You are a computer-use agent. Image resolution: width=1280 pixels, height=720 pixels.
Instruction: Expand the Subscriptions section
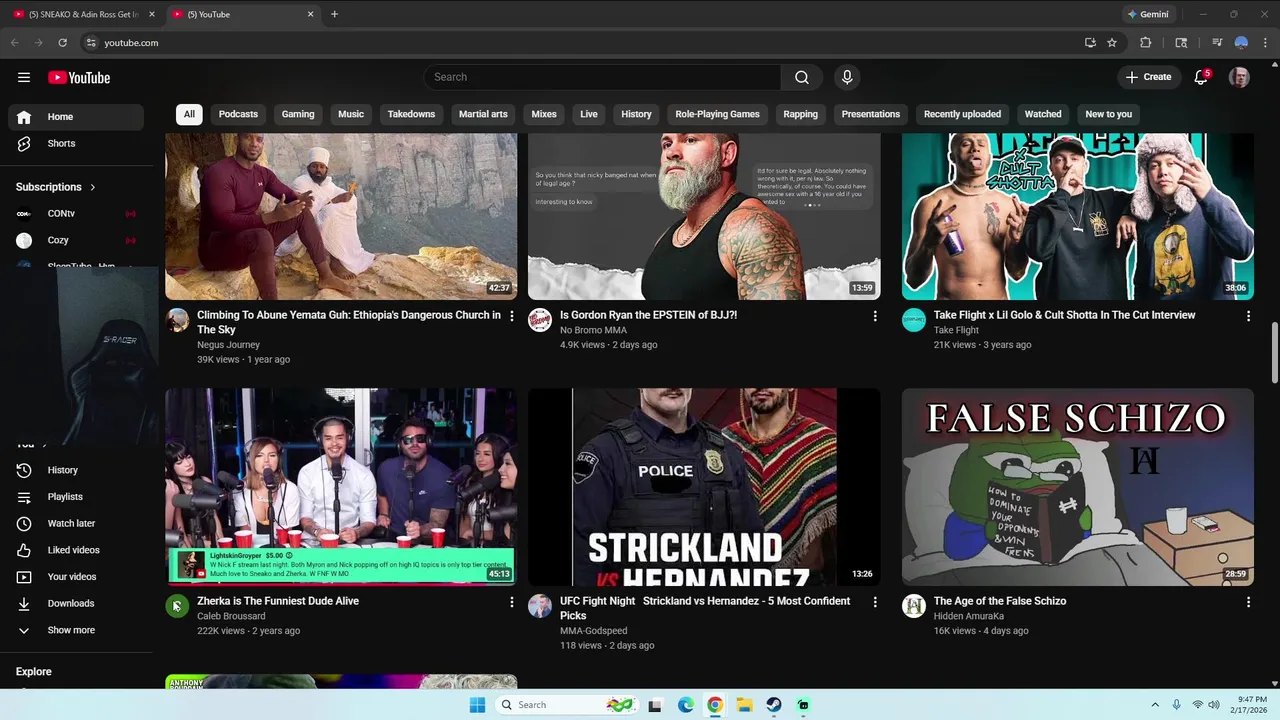coord(56,187)
